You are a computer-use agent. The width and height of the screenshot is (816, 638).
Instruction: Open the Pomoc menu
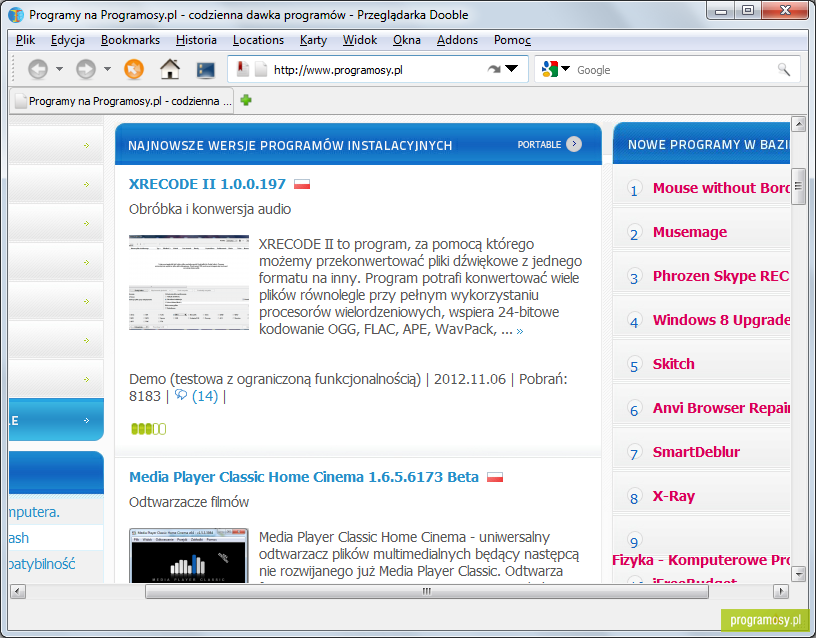[512, 40]
